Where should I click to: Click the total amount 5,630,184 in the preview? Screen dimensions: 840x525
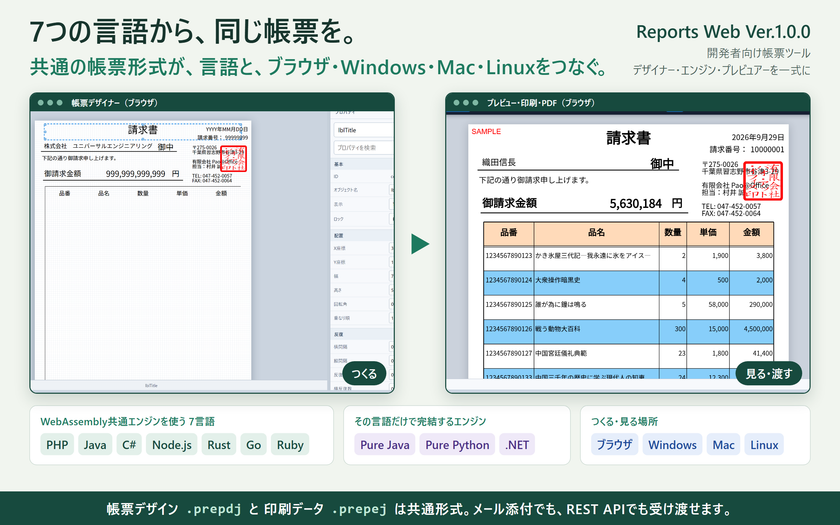pos(635,204)
